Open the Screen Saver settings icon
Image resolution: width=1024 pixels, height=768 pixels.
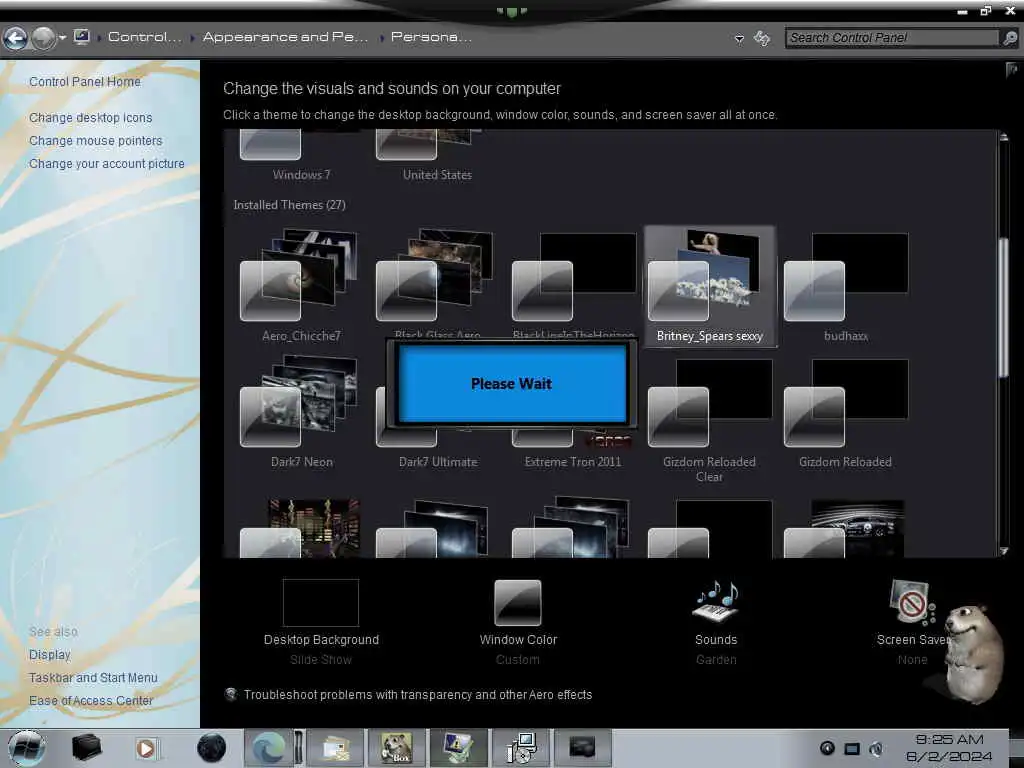(x=912, y=602)
